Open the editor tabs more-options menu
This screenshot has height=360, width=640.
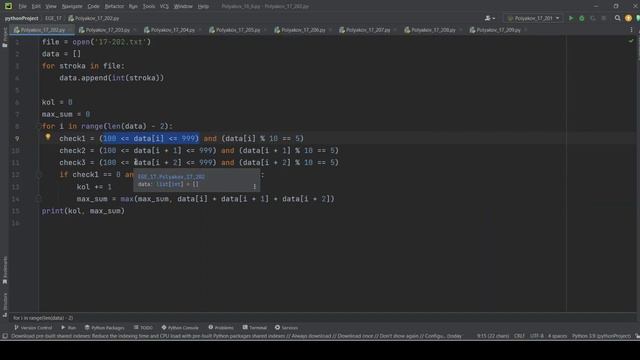click(x=631, y=30)
